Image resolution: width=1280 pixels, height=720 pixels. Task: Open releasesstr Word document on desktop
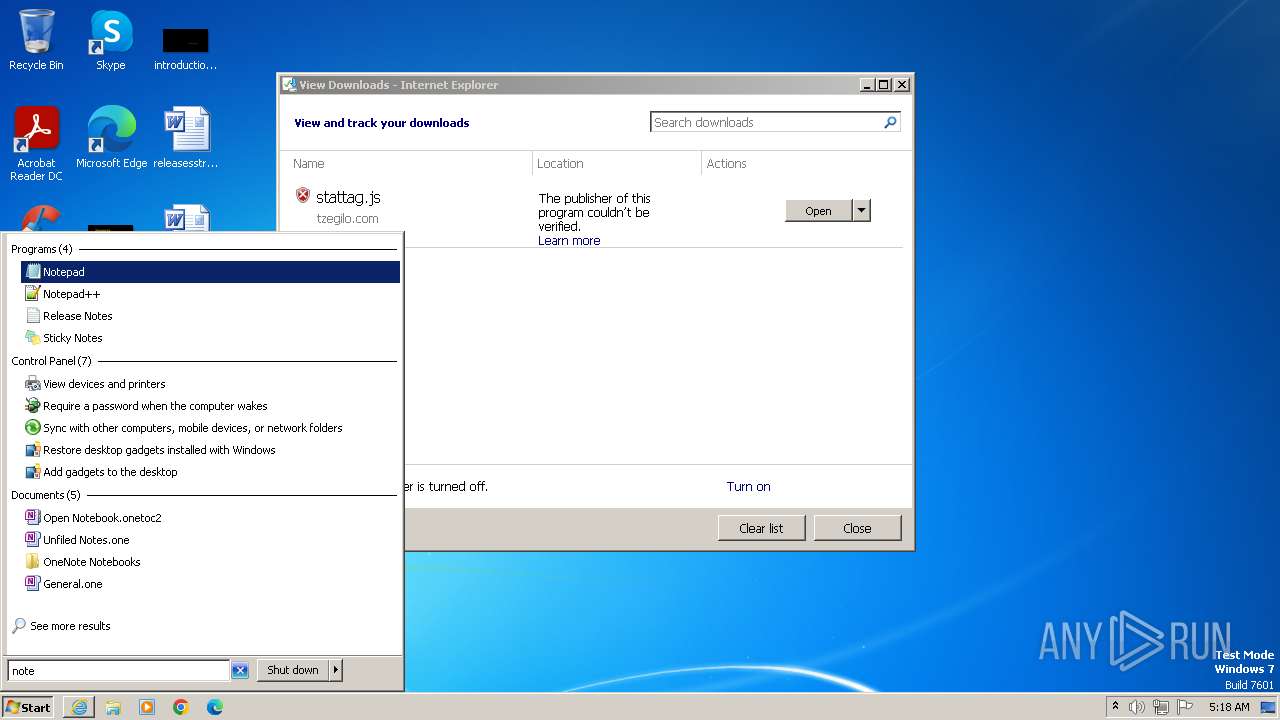coord(186,137)
